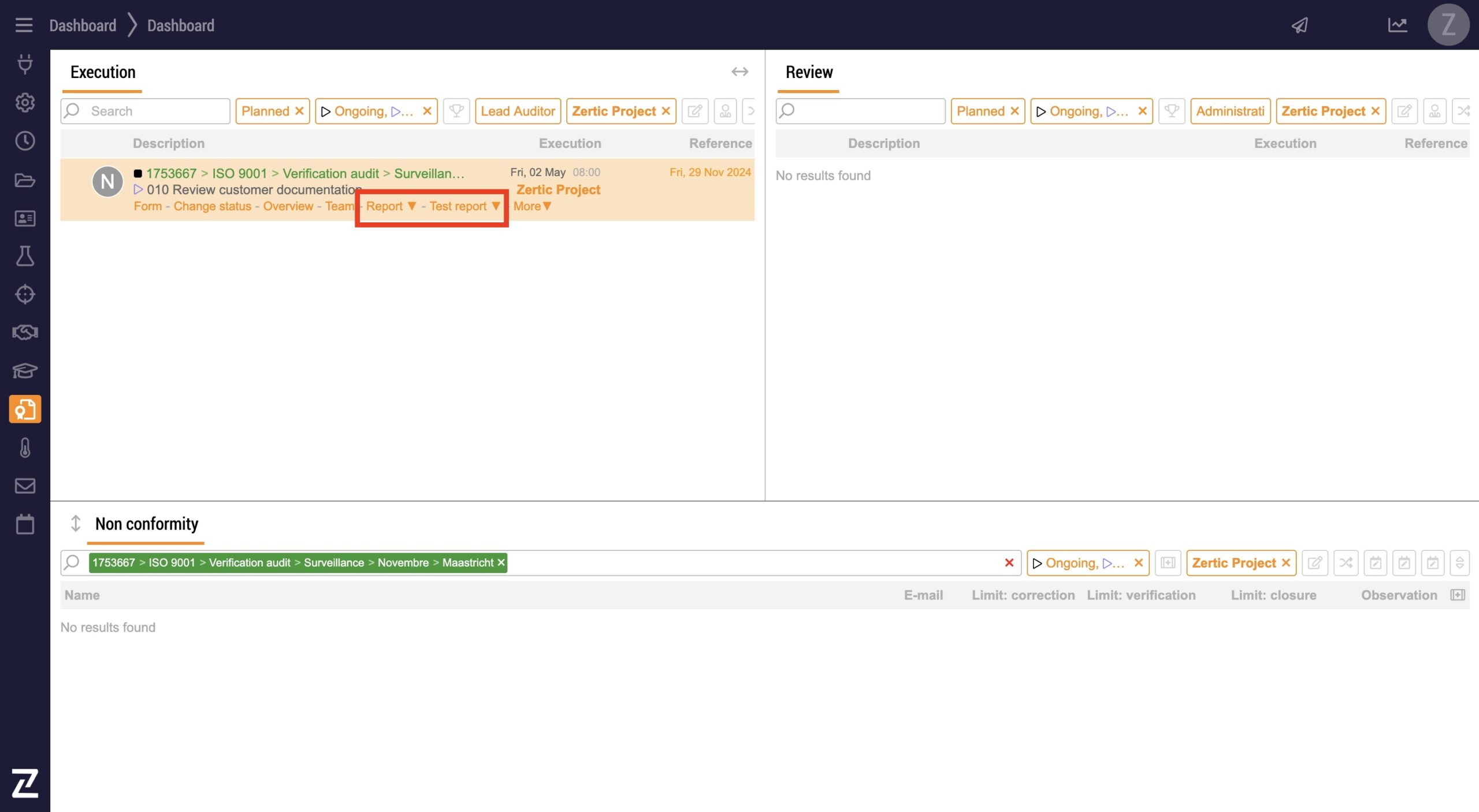Select the Non conformity tab

pos(146,524)
